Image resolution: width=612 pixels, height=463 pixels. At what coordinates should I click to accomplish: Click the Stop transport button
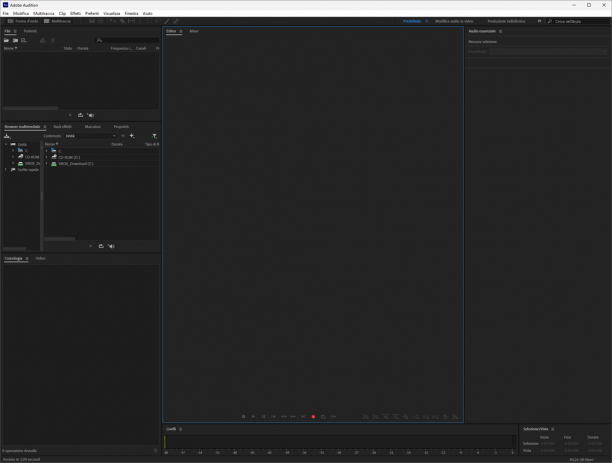(x=244, y=417)
